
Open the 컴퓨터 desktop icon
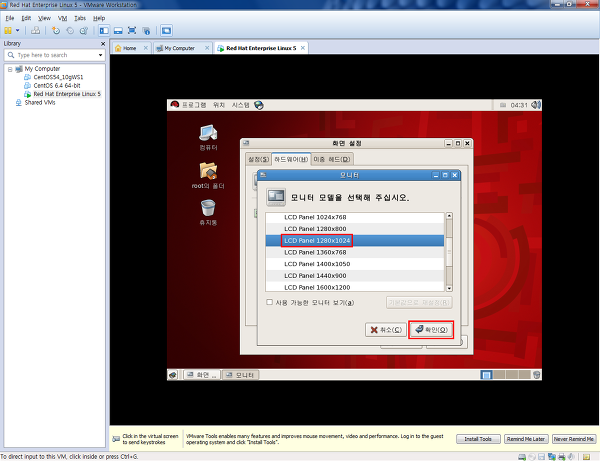pyautogui.click(x=208, y=137)
